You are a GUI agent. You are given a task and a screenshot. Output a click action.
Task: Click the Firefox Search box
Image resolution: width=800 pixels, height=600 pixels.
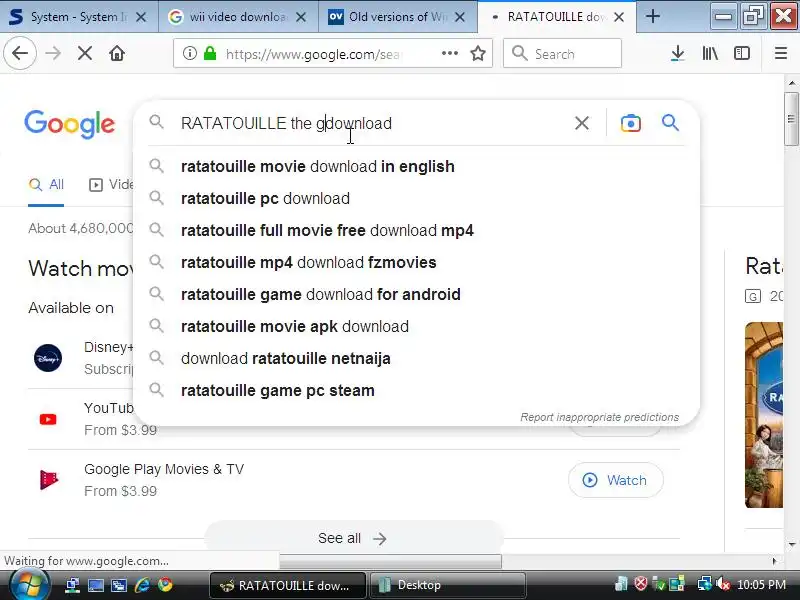tap(562, 53)
